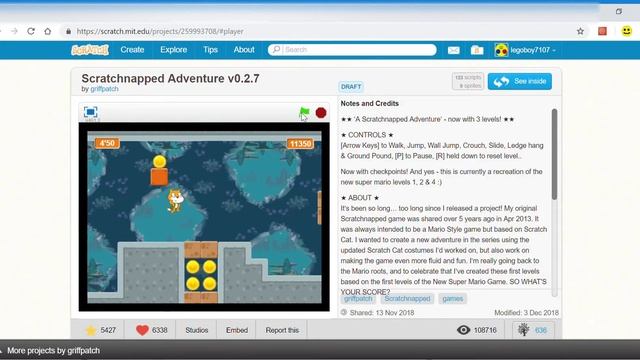The height and width of the screenshot is (360, 640).
Task: Click the star icon to favorite the project
Action: (x=91, y=330)
